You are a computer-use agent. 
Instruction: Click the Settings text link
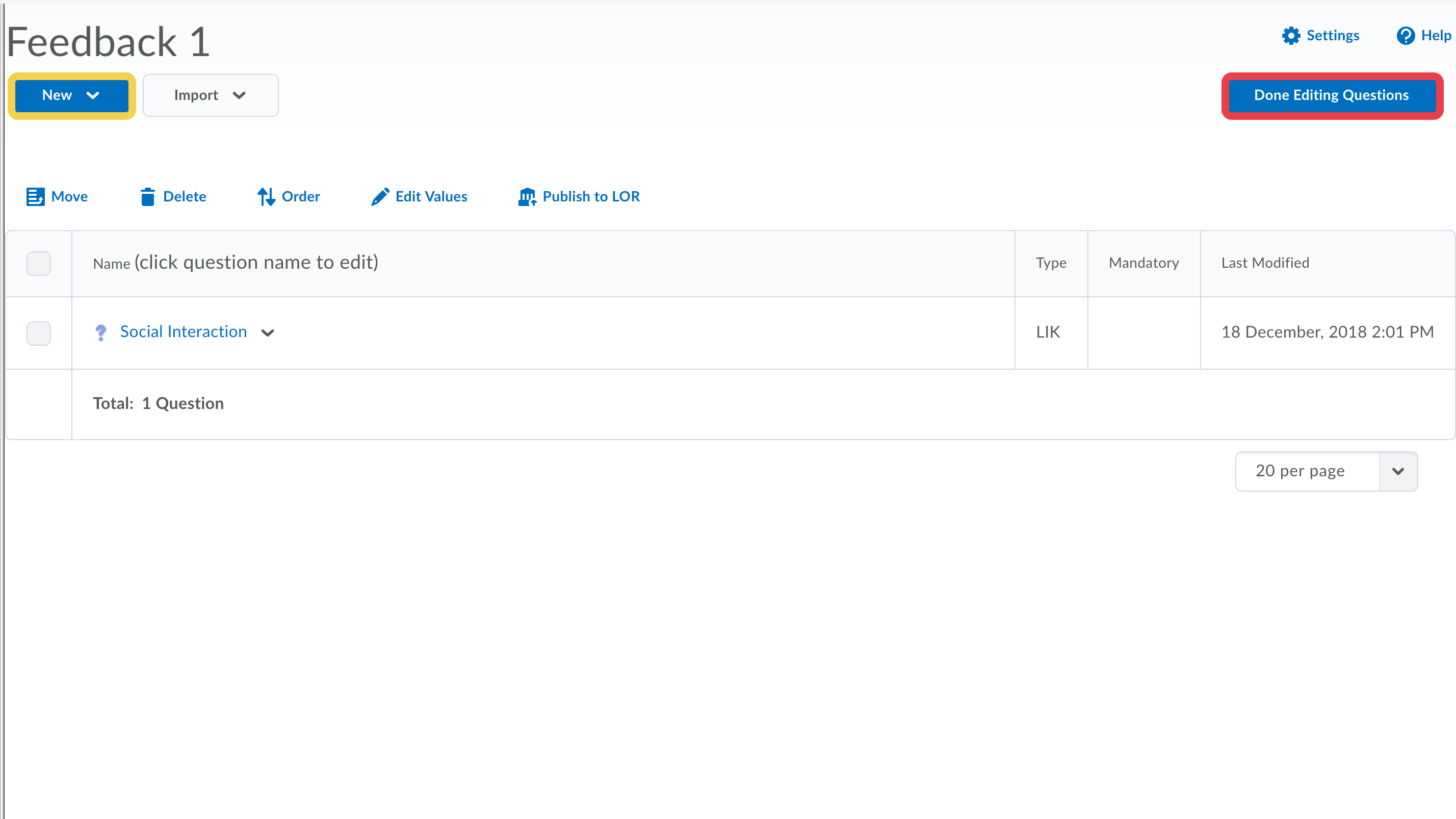[x=1332, y=36]
